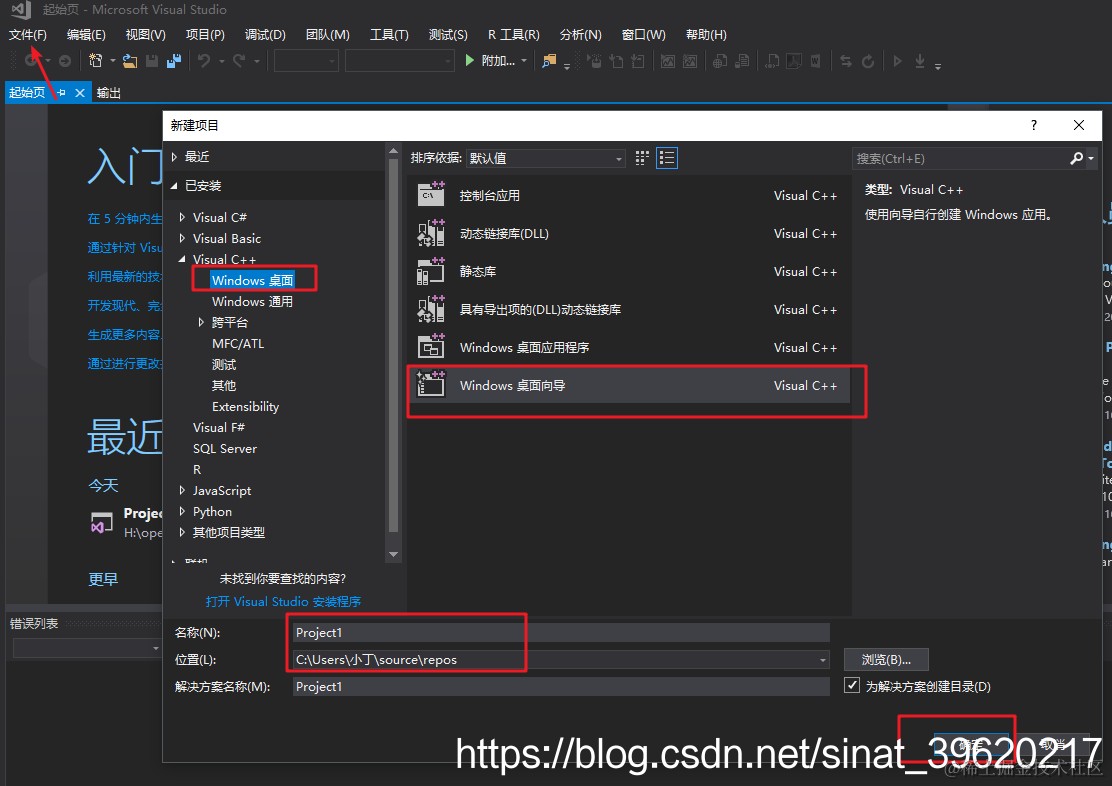Expand the Visual C# node
The width and height of the screenshot is (1112, 786).
[x=182, y=218]
